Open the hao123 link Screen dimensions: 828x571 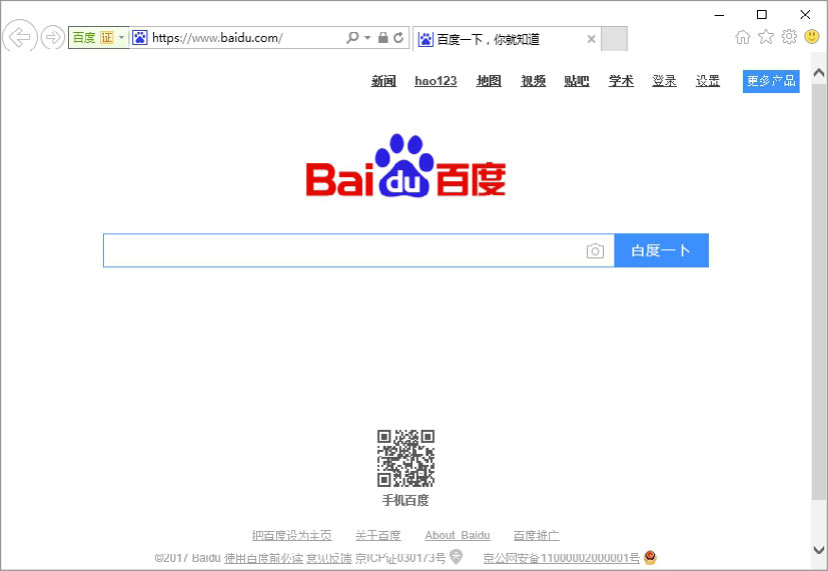click(x=436, y=81)
